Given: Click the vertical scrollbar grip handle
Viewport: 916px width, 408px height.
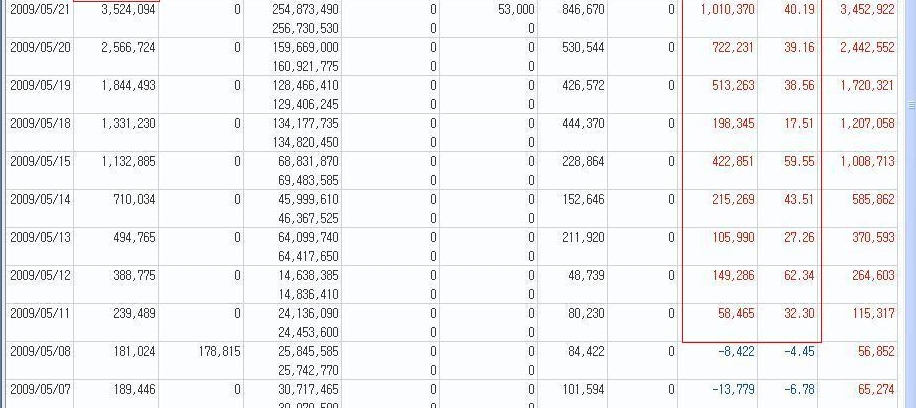Looking at the screenshot, I should click(911, 105).
